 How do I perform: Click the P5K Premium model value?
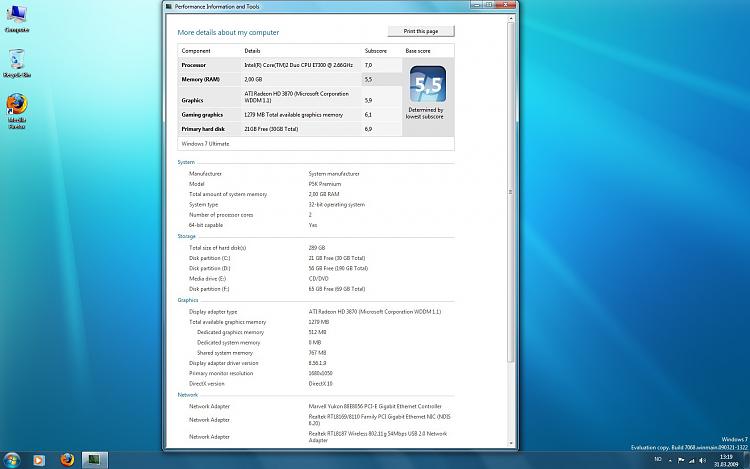pos(325,184)
